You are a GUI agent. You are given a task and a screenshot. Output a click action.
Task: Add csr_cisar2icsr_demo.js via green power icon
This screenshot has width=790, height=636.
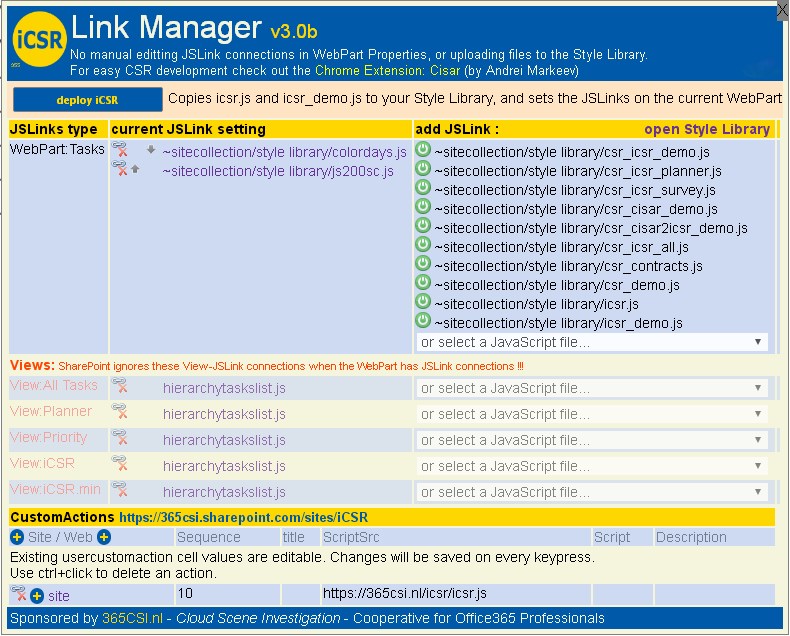(423, 225)
